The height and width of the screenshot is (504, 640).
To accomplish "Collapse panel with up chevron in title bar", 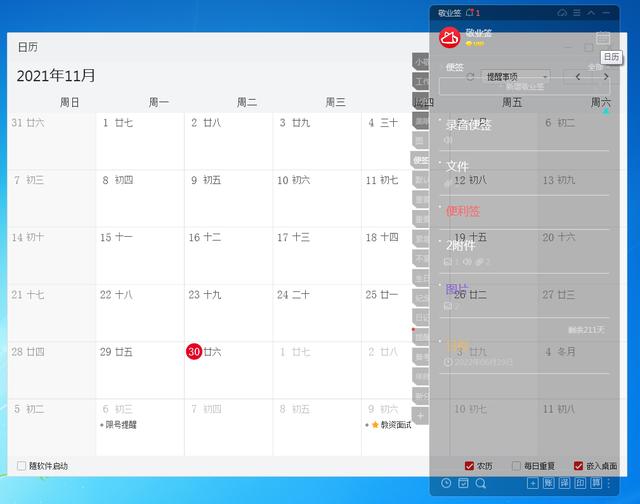I will 591,13.
